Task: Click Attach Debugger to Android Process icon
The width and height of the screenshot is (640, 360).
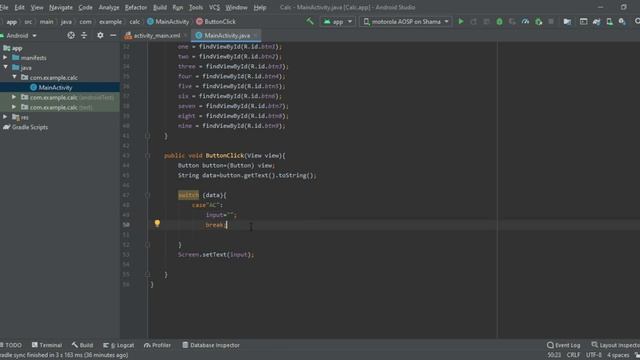Action: pos(538,22)
